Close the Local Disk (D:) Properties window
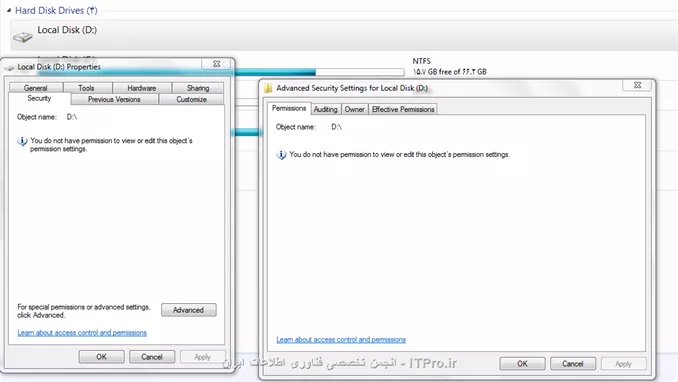 click(216, 64)
